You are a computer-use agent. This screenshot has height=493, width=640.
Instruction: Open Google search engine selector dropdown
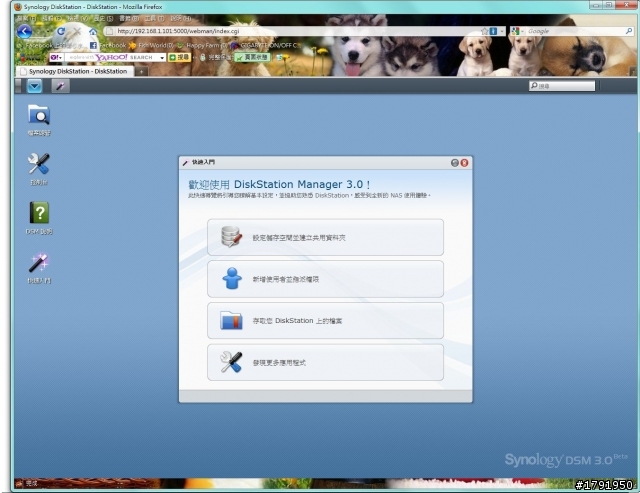click(x=517, y=31)
